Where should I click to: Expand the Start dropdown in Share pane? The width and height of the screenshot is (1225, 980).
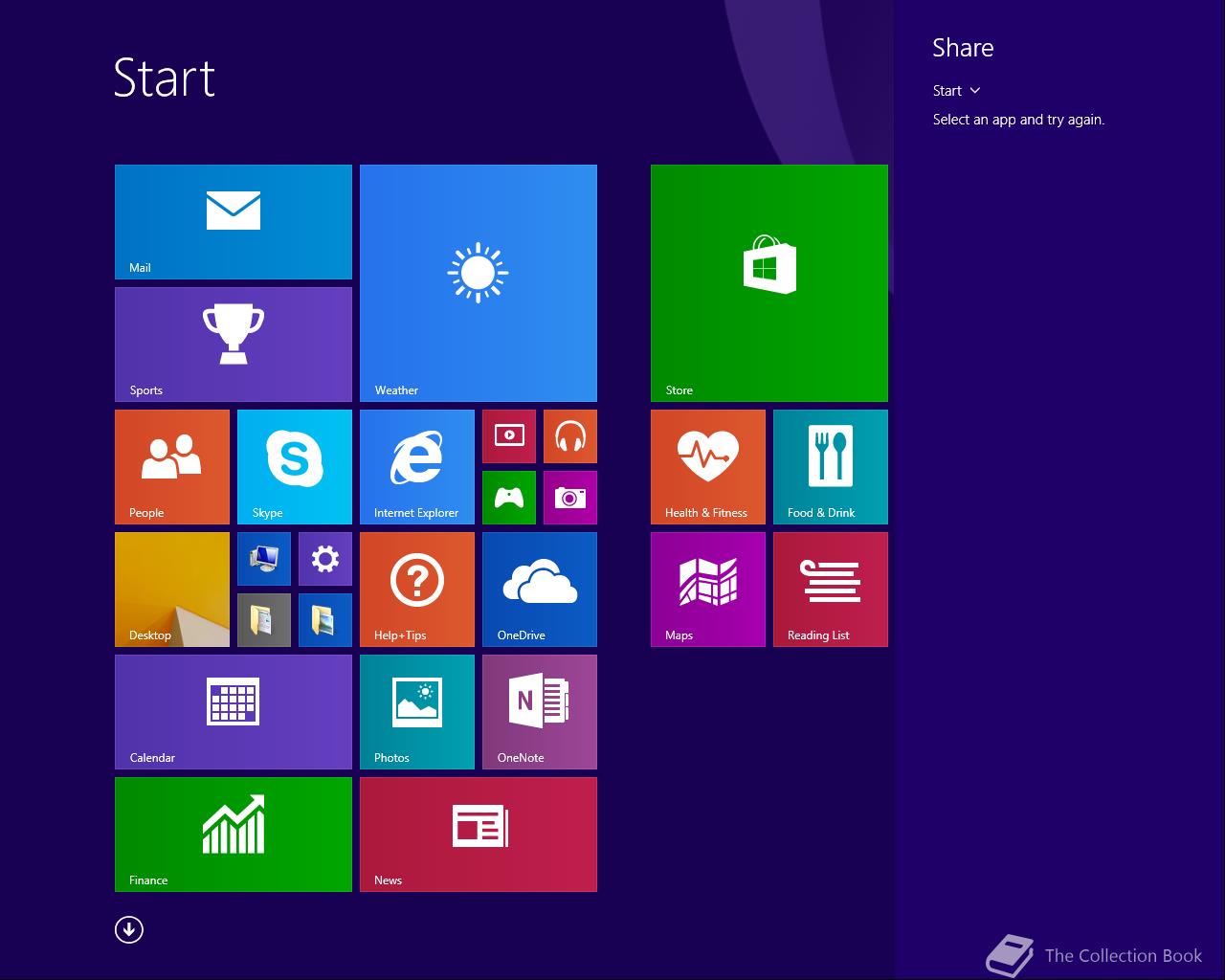pyautogui.click(x=957, y=91)
